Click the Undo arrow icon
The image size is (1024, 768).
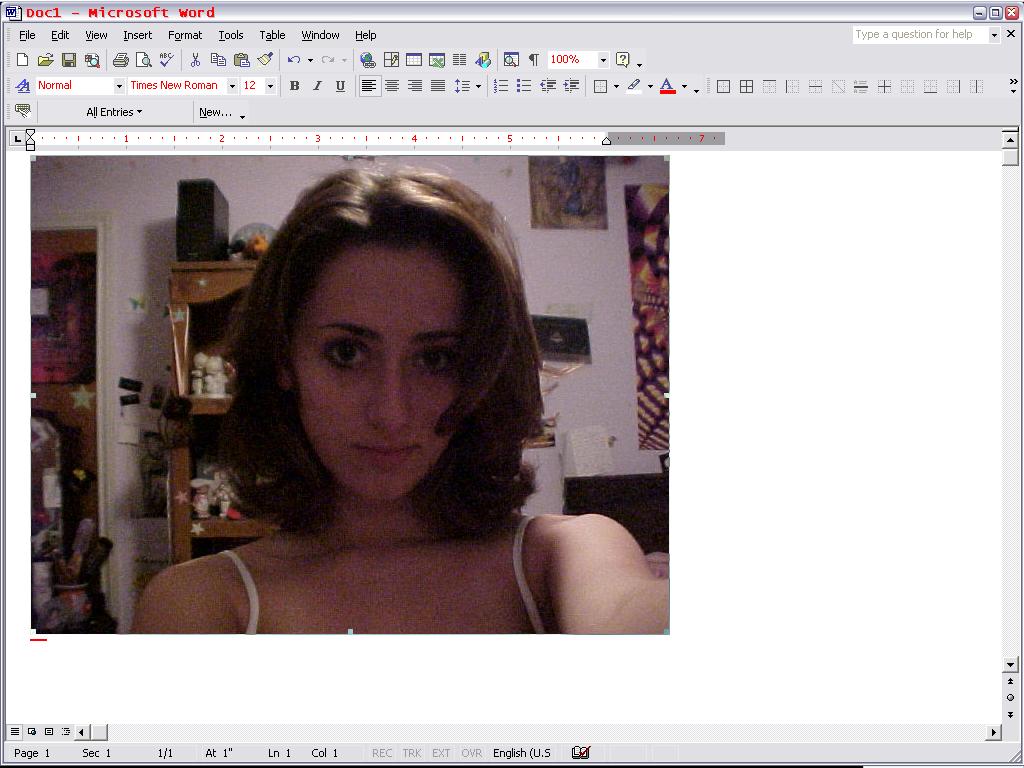tap(293, 60)
